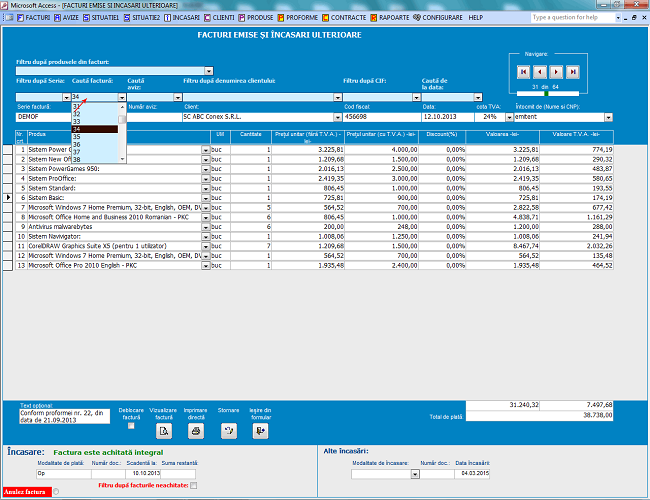Open product dropdown for Sistem Standard row
Image resolution: width=650 pixels, height=500 pixels.
pos(206,189)
